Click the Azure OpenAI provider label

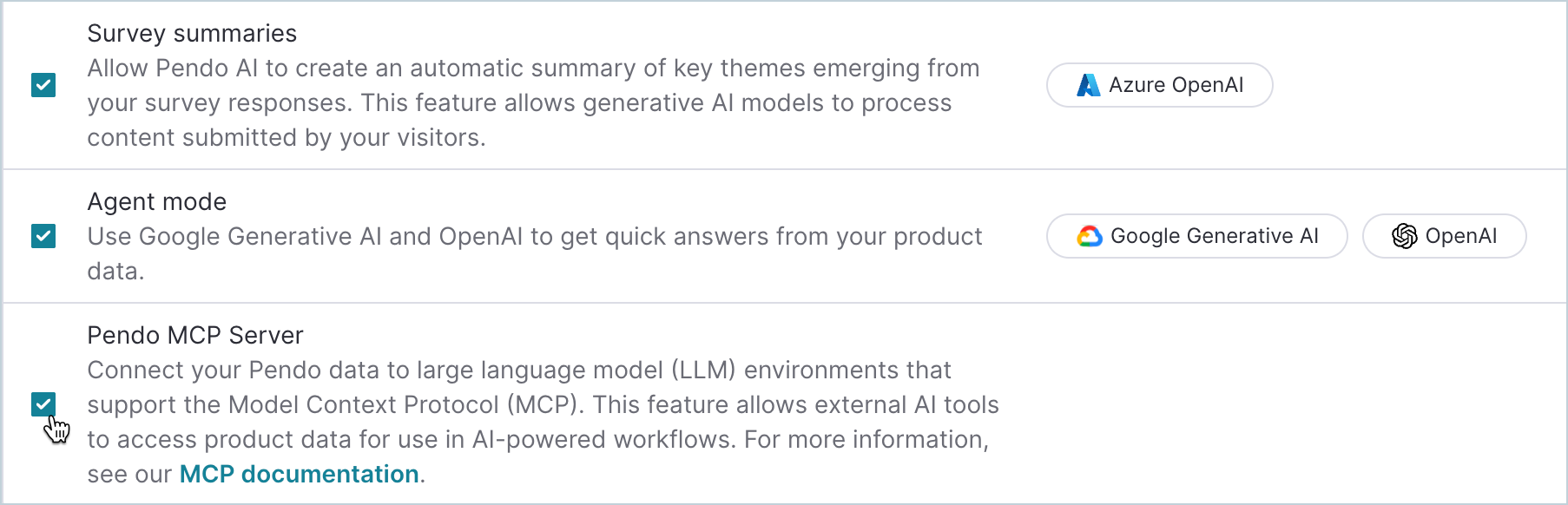point(1176,85)
